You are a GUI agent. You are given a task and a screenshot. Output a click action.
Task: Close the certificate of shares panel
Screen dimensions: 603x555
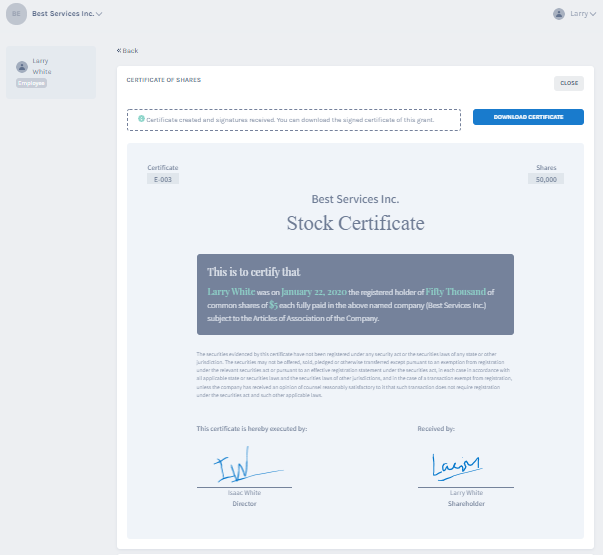pyautogui.click(x=569, y=83)
